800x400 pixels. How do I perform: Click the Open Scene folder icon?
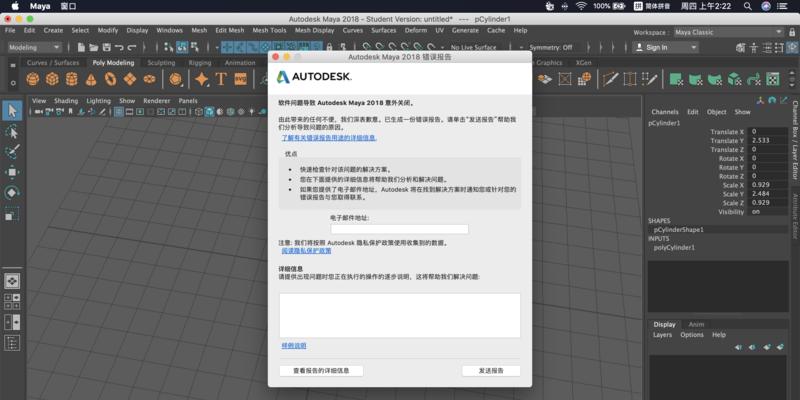94,47
